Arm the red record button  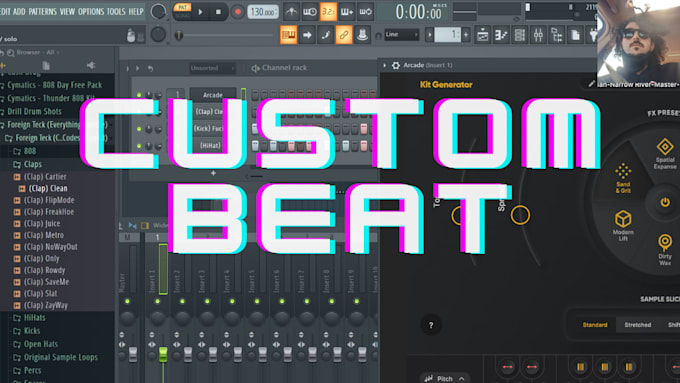[237, 12]
